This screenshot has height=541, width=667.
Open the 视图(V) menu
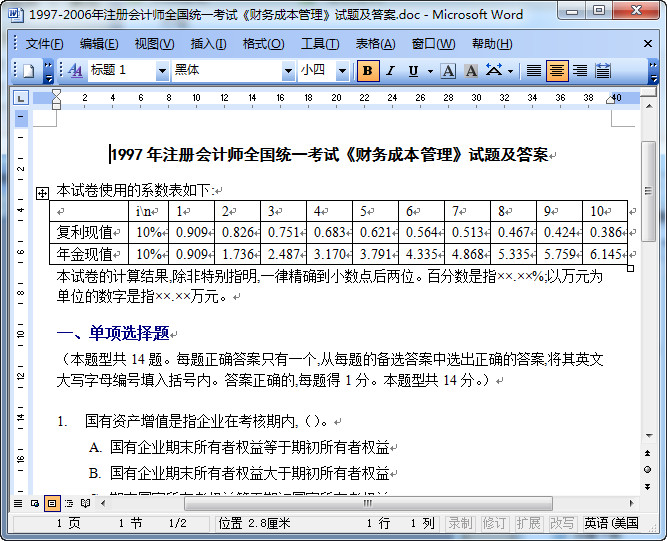tap(154, 44)
